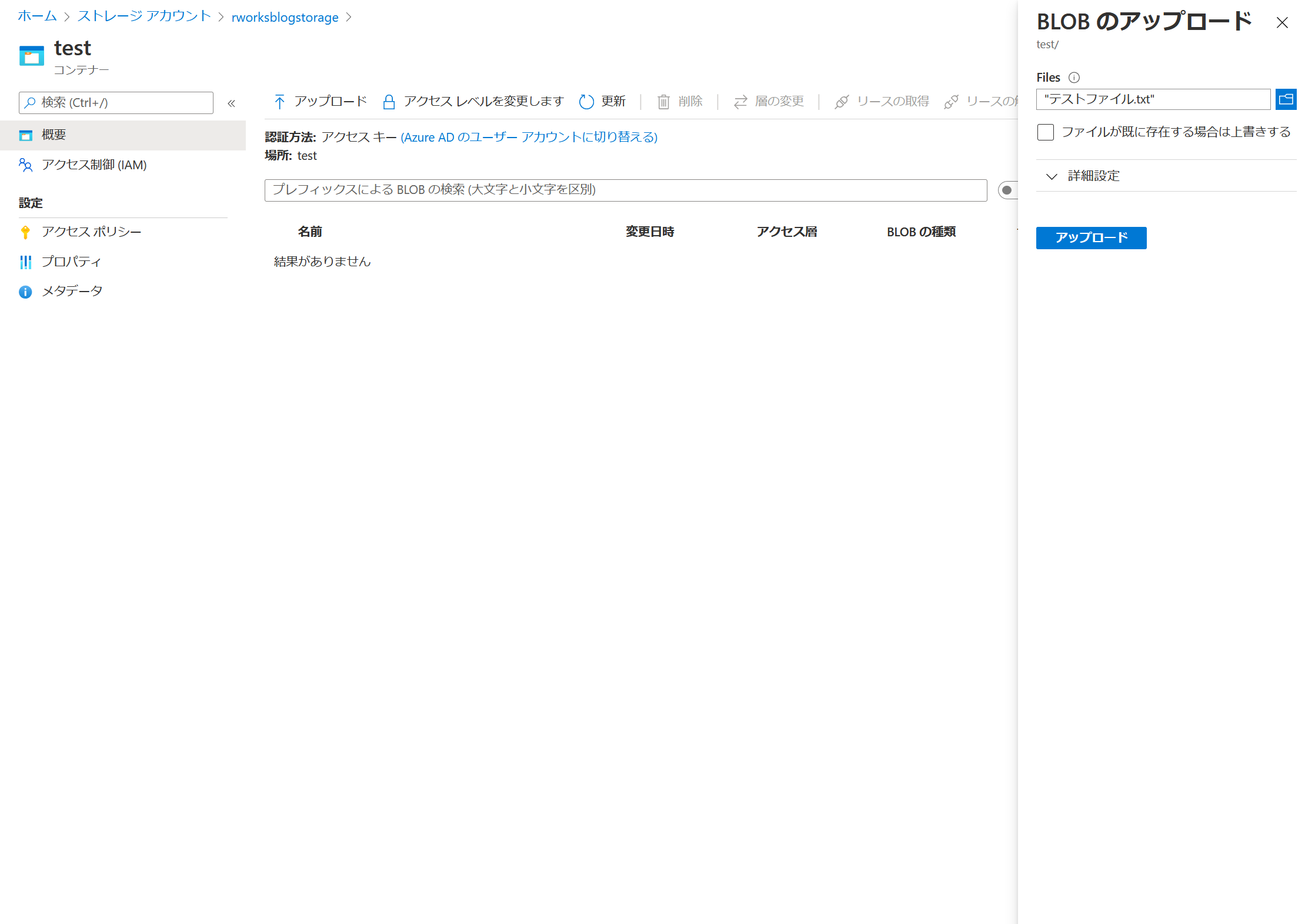
Task: Click the Files input with テストファイル.txt
Action: pos(1153,99)
